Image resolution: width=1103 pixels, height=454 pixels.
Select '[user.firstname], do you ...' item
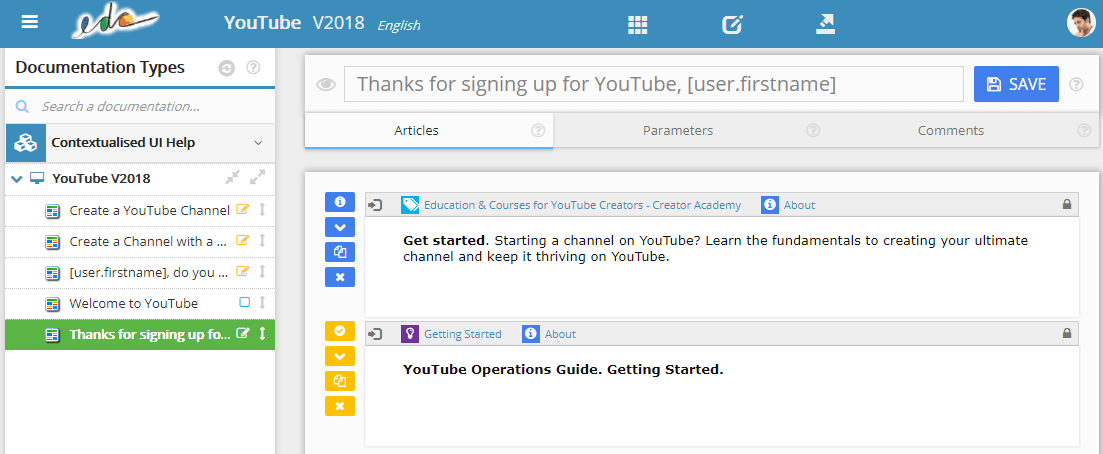148,272
